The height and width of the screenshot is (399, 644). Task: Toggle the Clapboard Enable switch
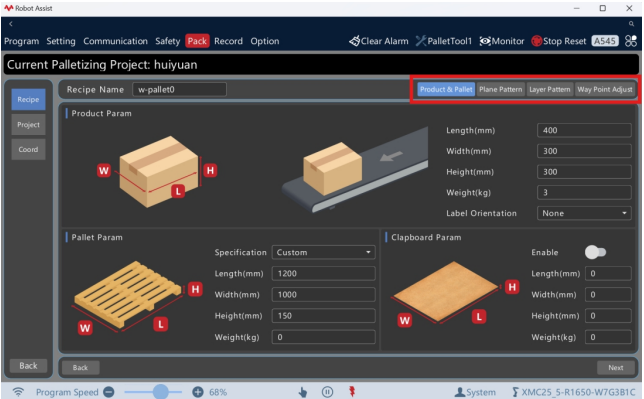595,252
